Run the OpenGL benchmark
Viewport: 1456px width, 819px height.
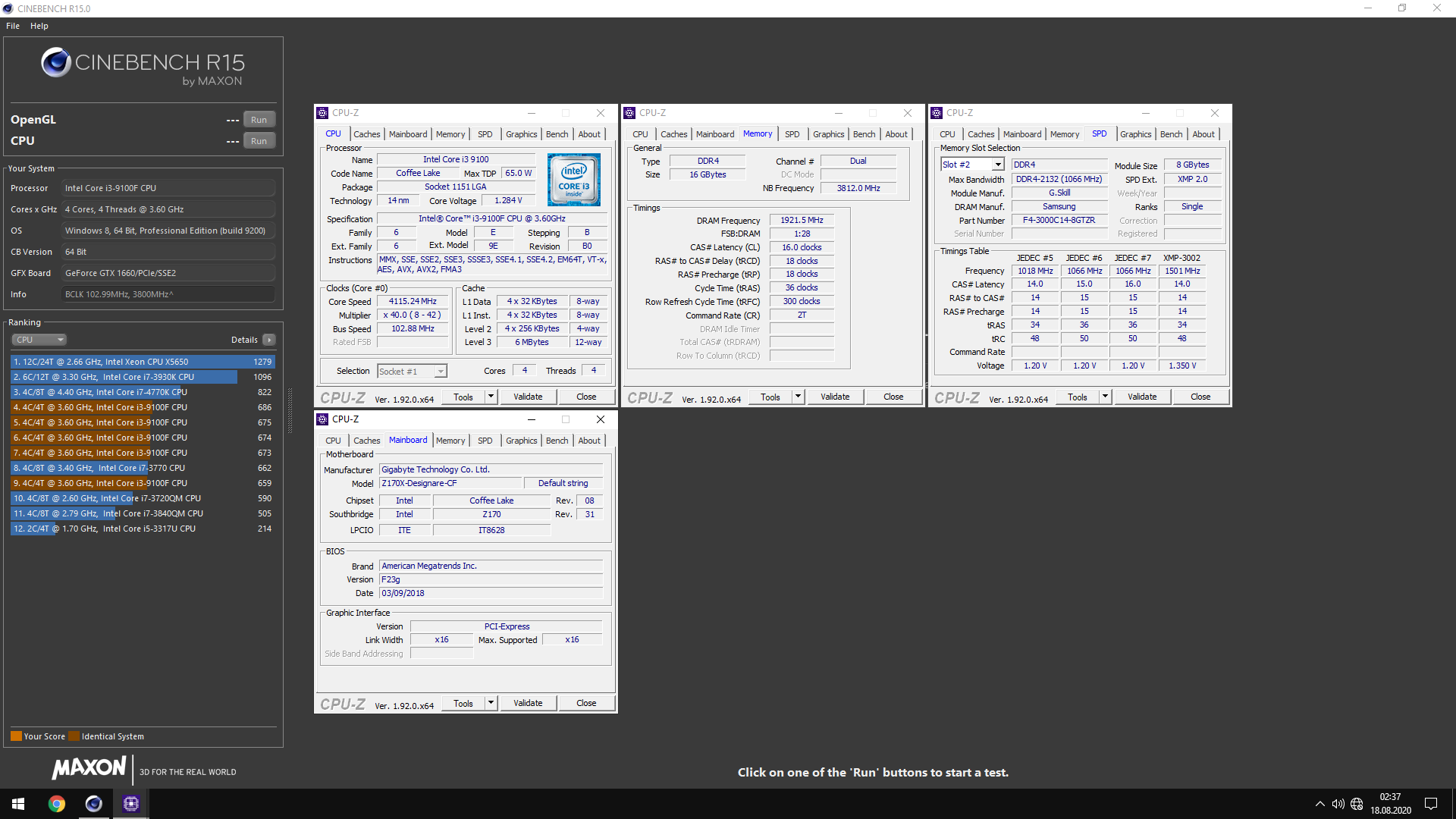click(x=259, y=120)
